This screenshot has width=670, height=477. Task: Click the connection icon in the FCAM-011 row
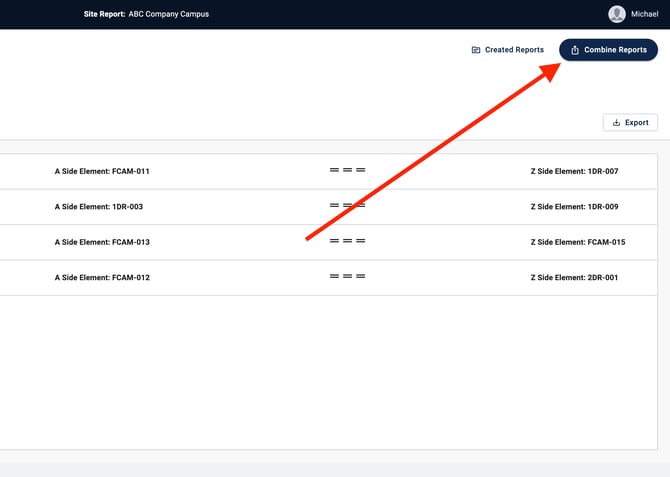[347, 171]
